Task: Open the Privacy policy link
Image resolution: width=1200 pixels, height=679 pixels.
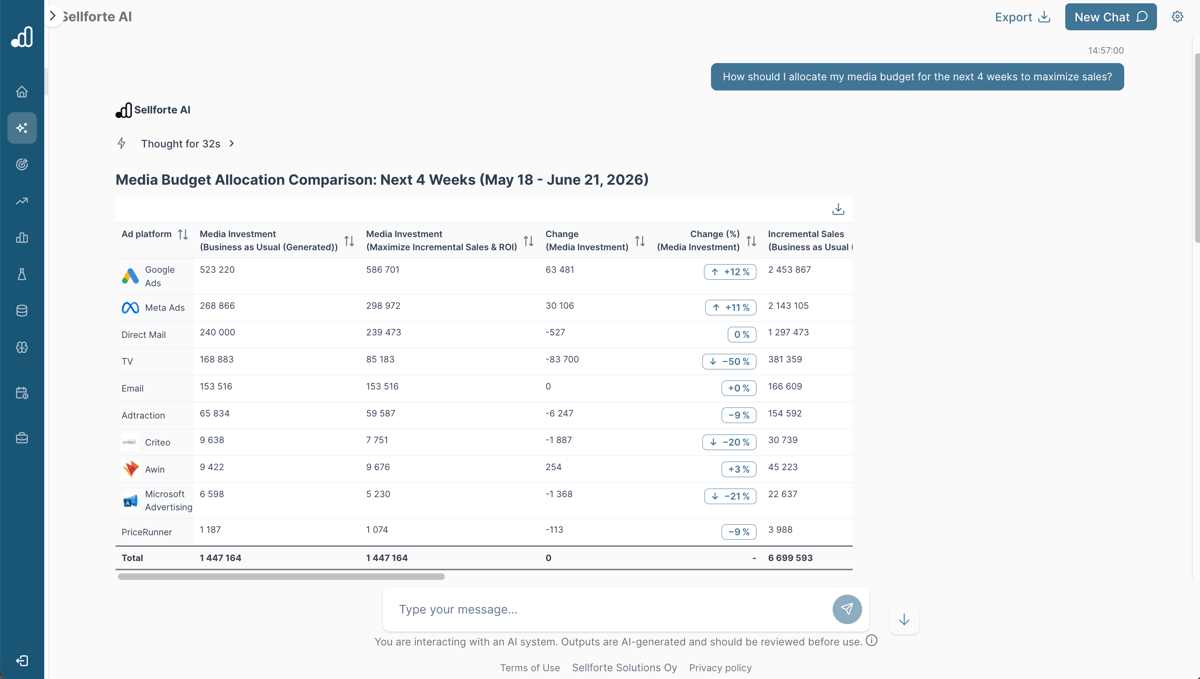Action: tap(720, 668)
